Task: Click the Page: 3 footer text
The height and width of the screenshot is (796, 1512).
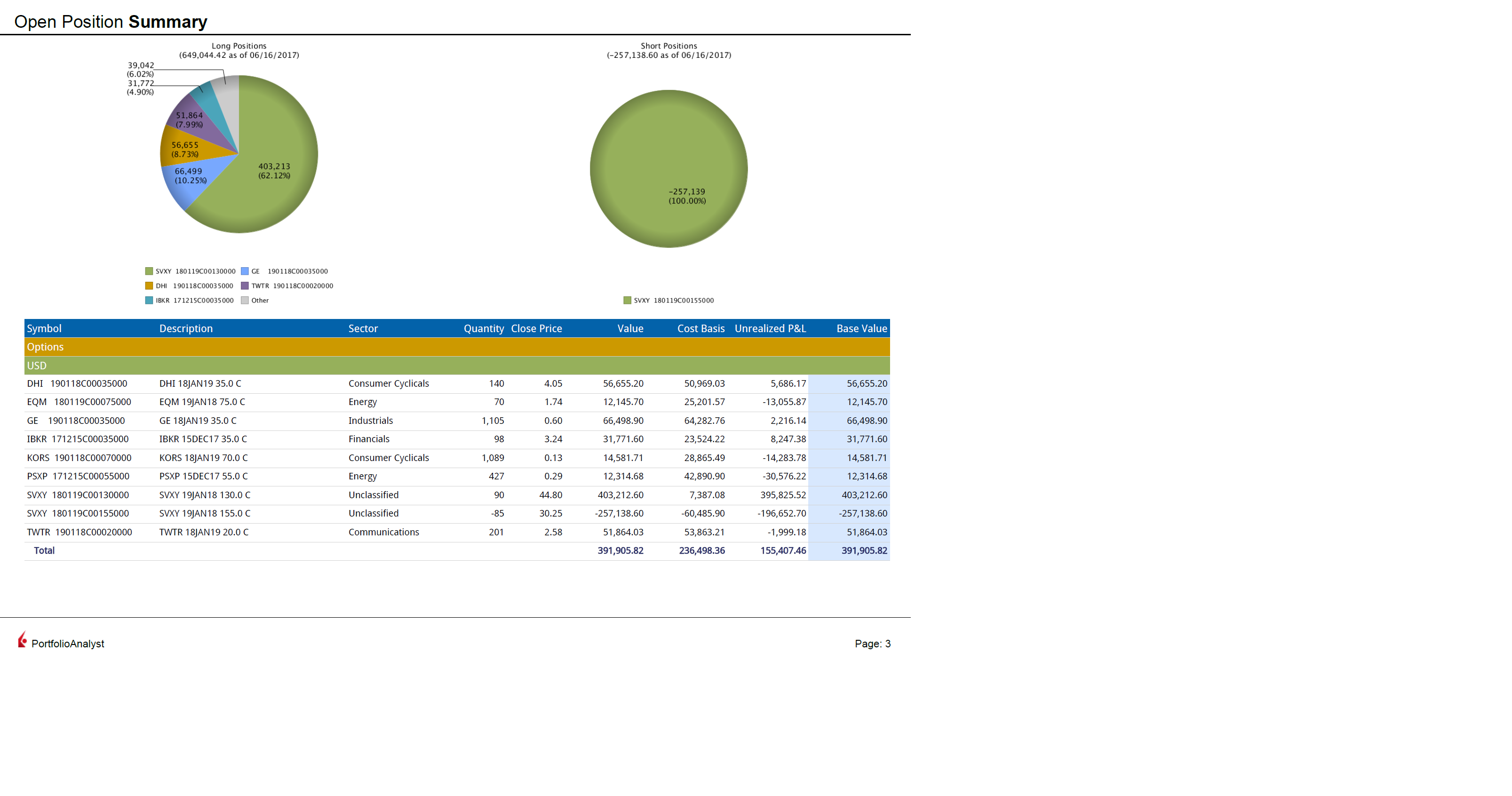Action: point(872,644)
